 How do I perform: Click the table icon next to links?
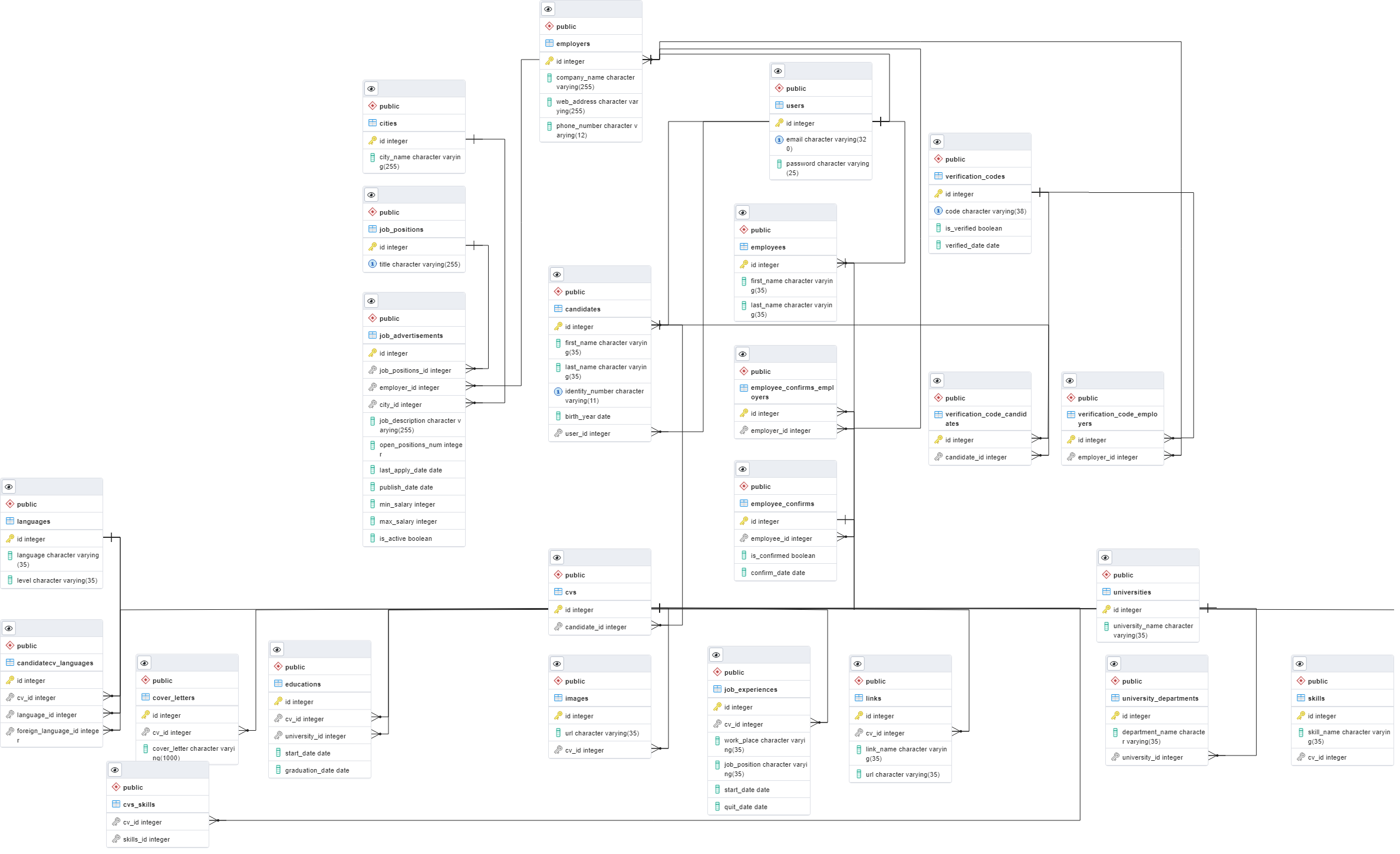coord(859,698)
